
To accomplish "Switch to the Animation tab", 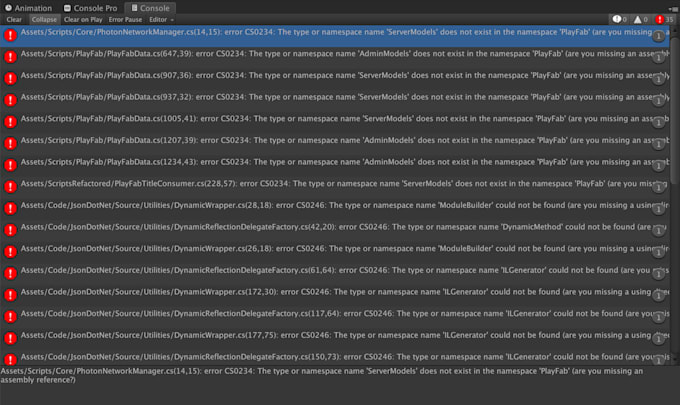I will [x=28, y=8].
